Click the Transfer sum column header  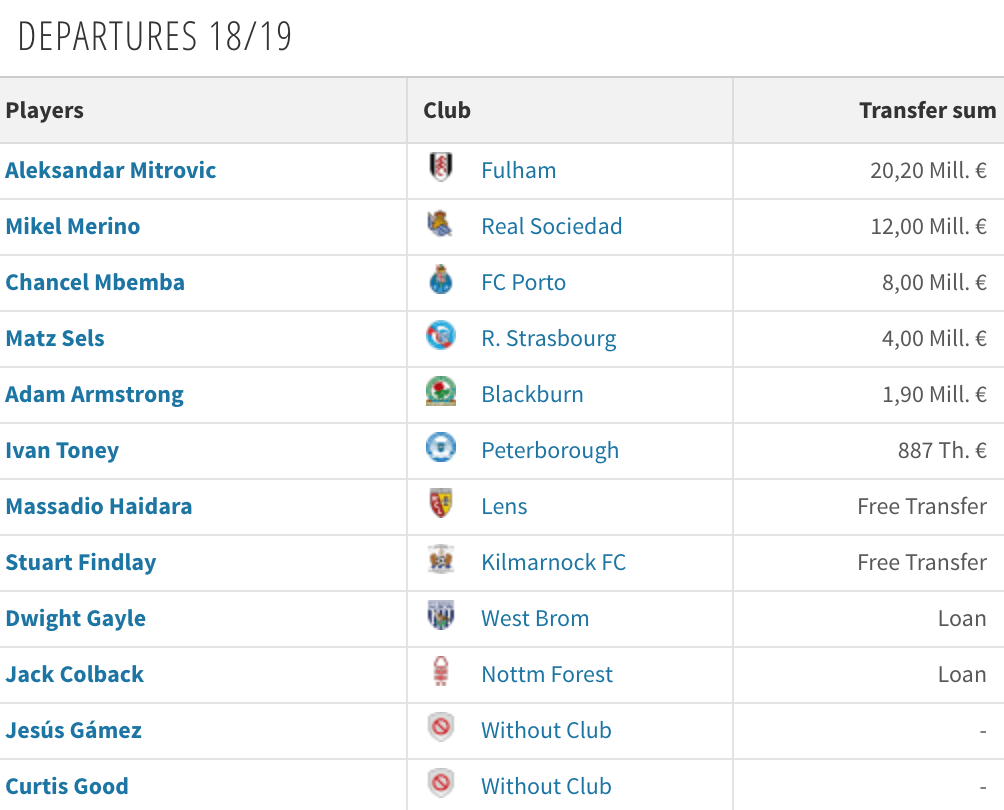point(927,110)
